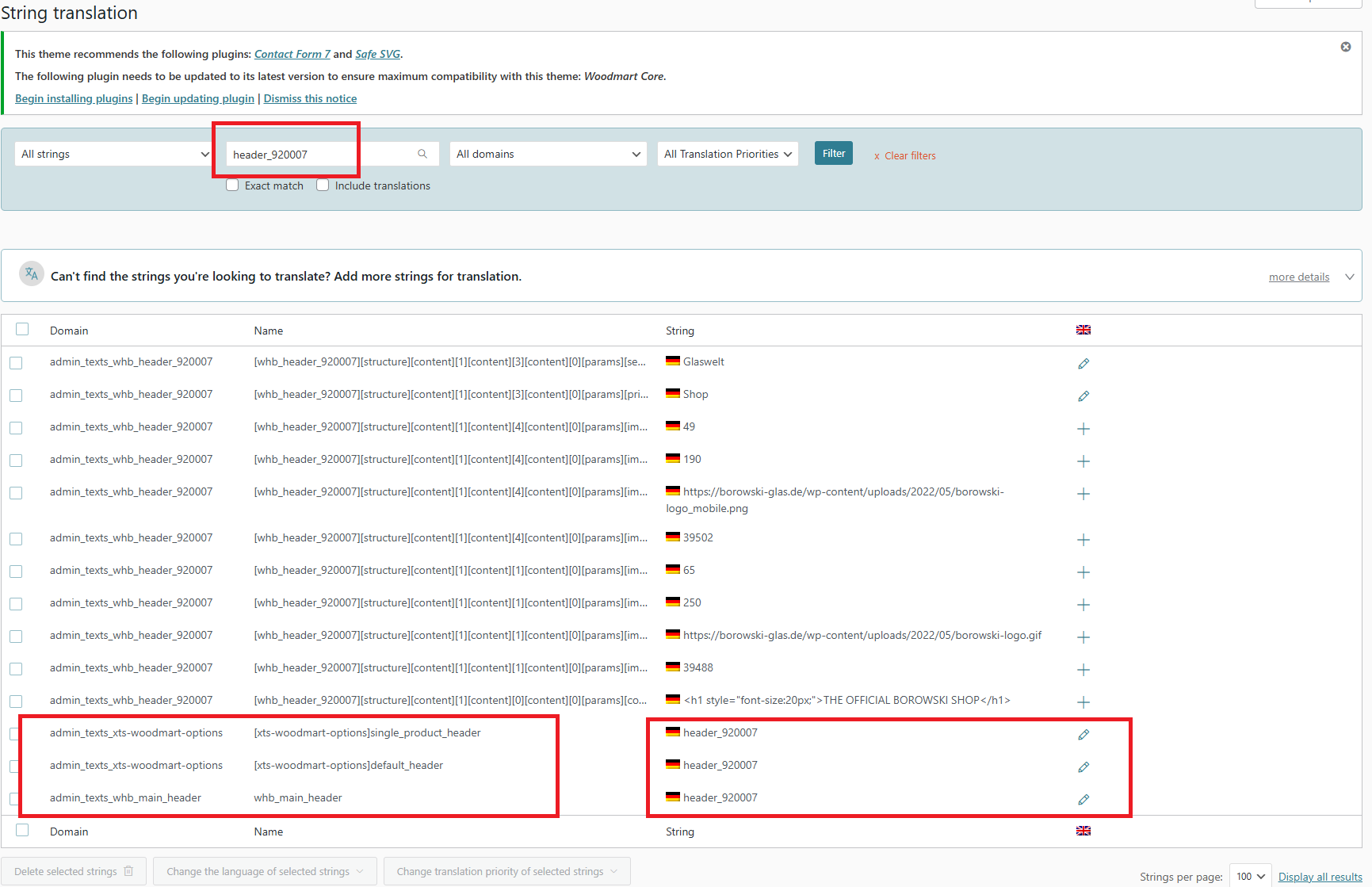Select all strings via header checkbox

pyautogui.click(x=22, y=329)
